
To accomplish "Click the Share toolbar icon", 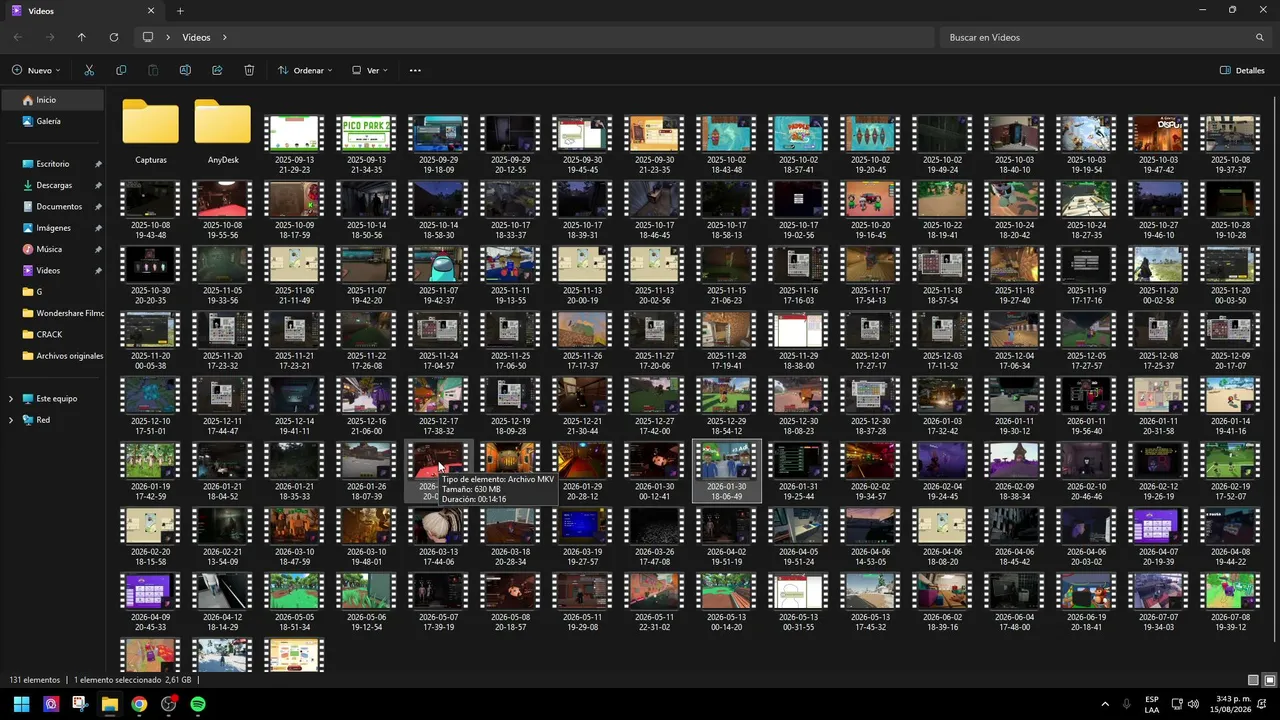I will 217,71.
